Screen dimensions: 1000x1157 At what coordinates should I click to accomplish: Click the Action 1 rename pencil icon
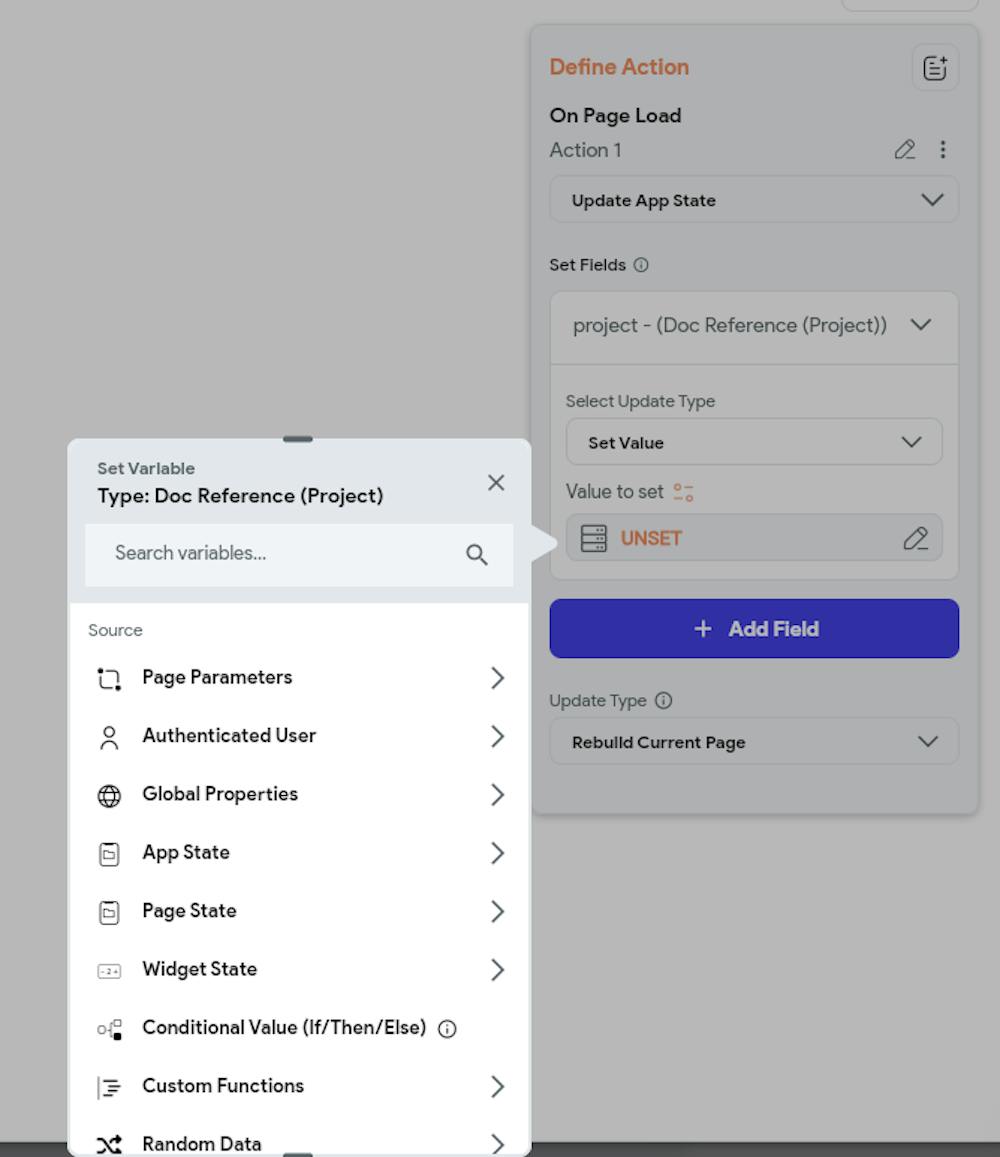coord(904,150)
